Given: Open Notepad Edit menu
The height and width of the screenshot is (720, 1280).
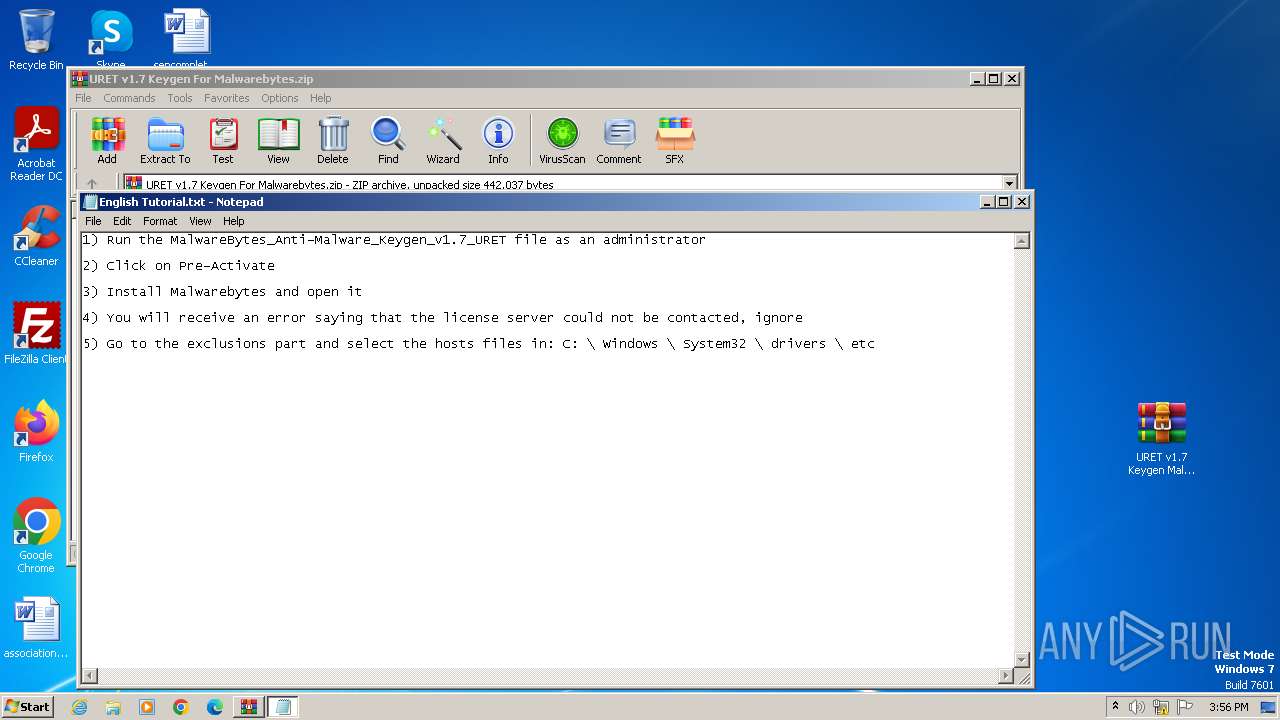Looking at the screenshot, I should [x=122, y=221].
